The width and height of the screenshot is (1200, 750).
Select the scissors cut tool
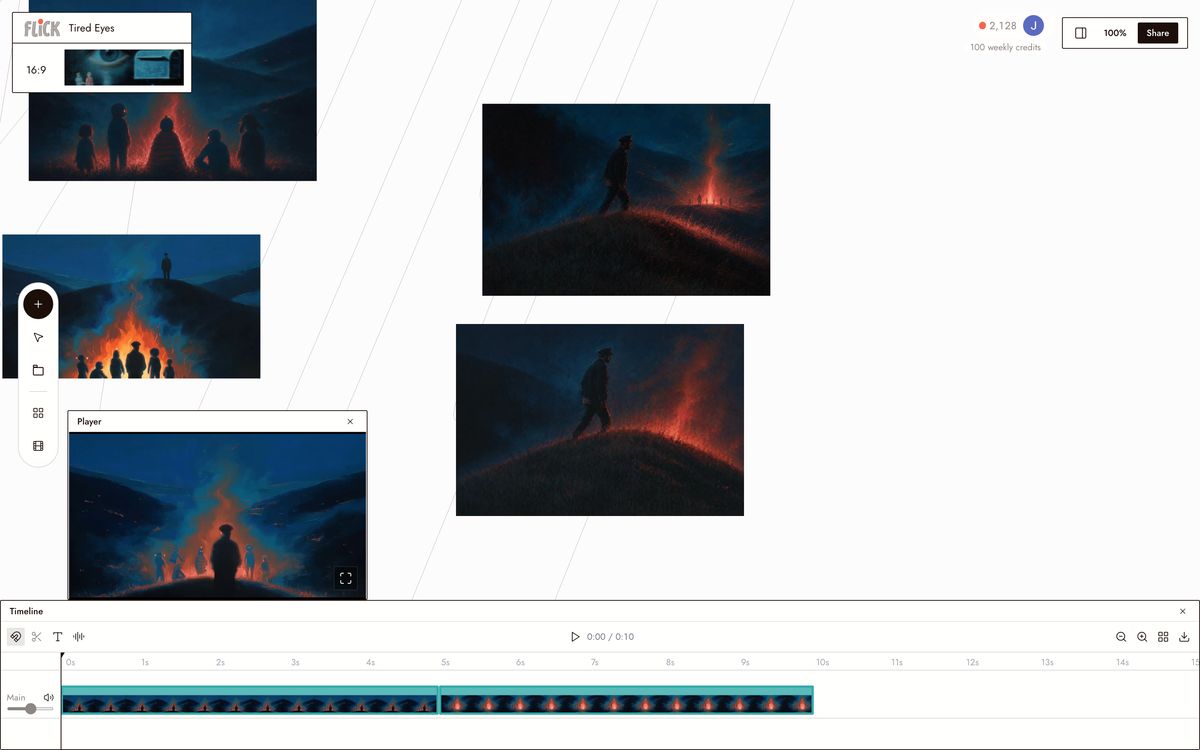pyautogui.click(x=37, y=637)
